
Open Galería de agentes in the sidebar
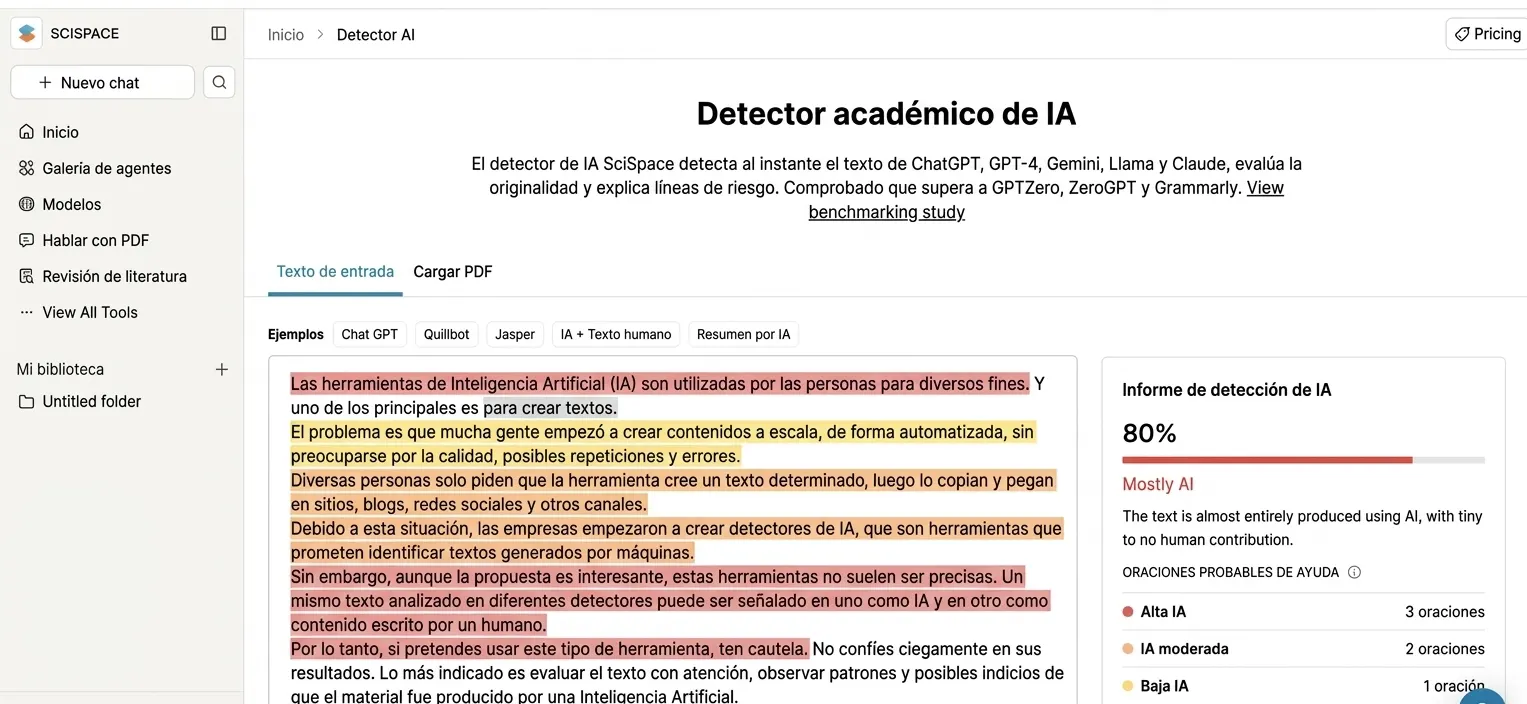click(107, 168)
